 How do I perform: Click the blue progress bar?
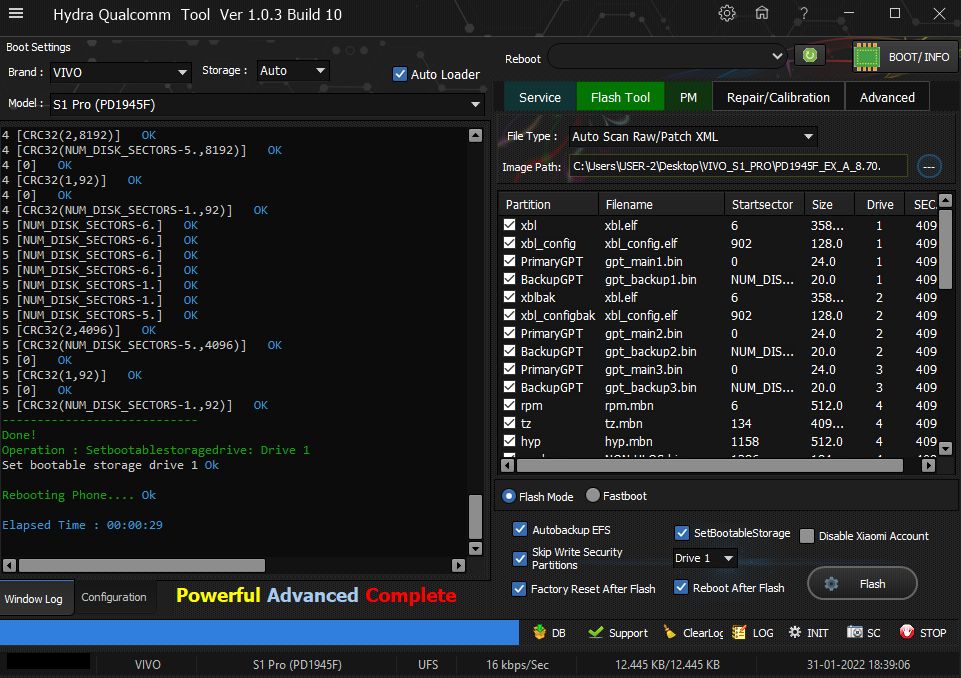tap(259, 632)
